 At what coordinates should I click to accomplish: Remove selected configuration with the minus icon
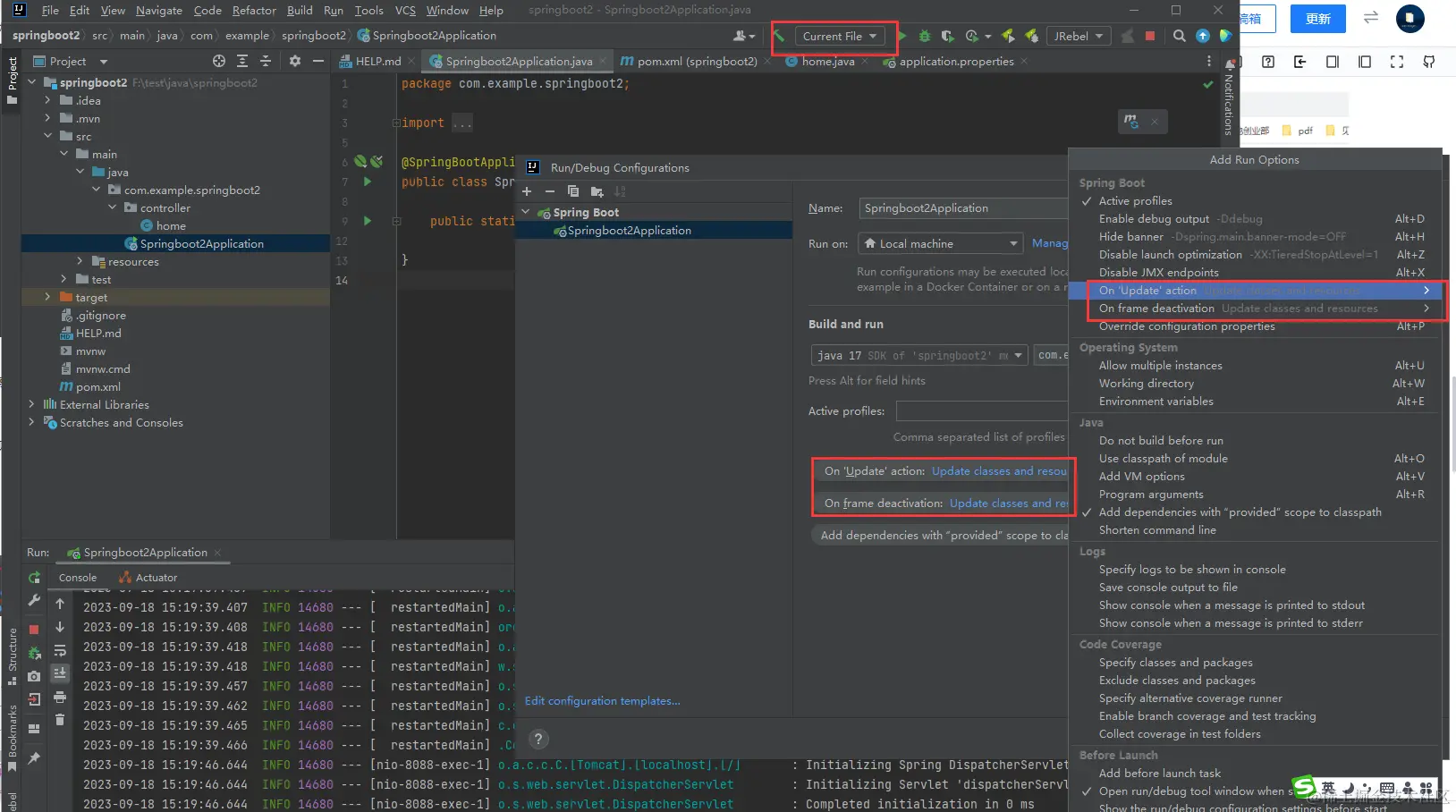[550, 191]
